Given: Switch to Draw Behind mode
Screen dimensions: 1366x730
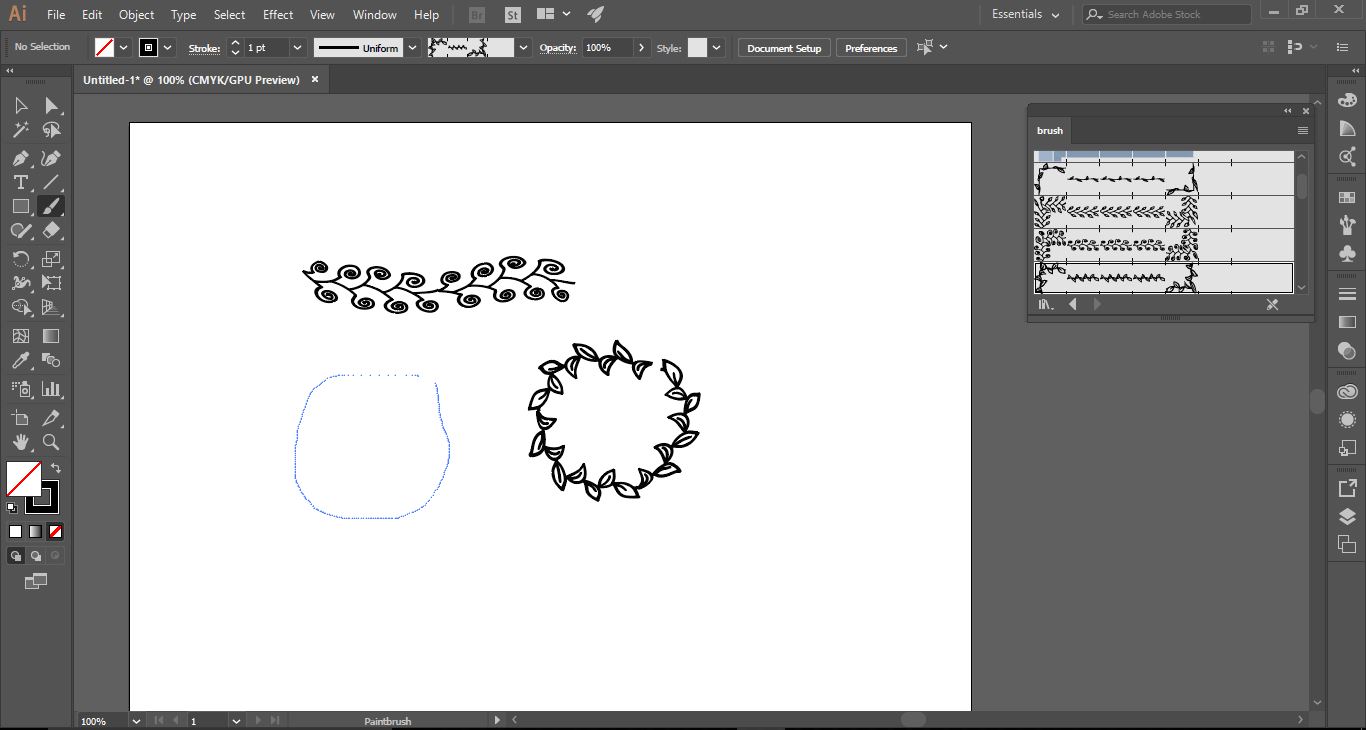Looking at the screenshot, I should coord(36,556).
